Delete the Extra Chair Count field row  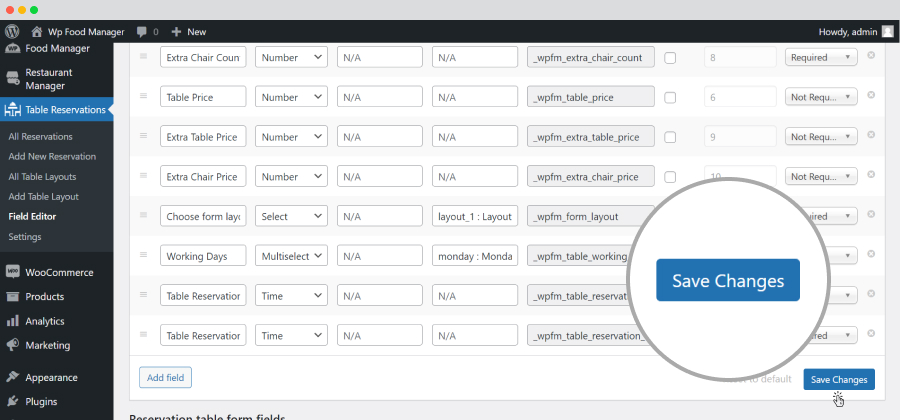(x=871, y=55)
